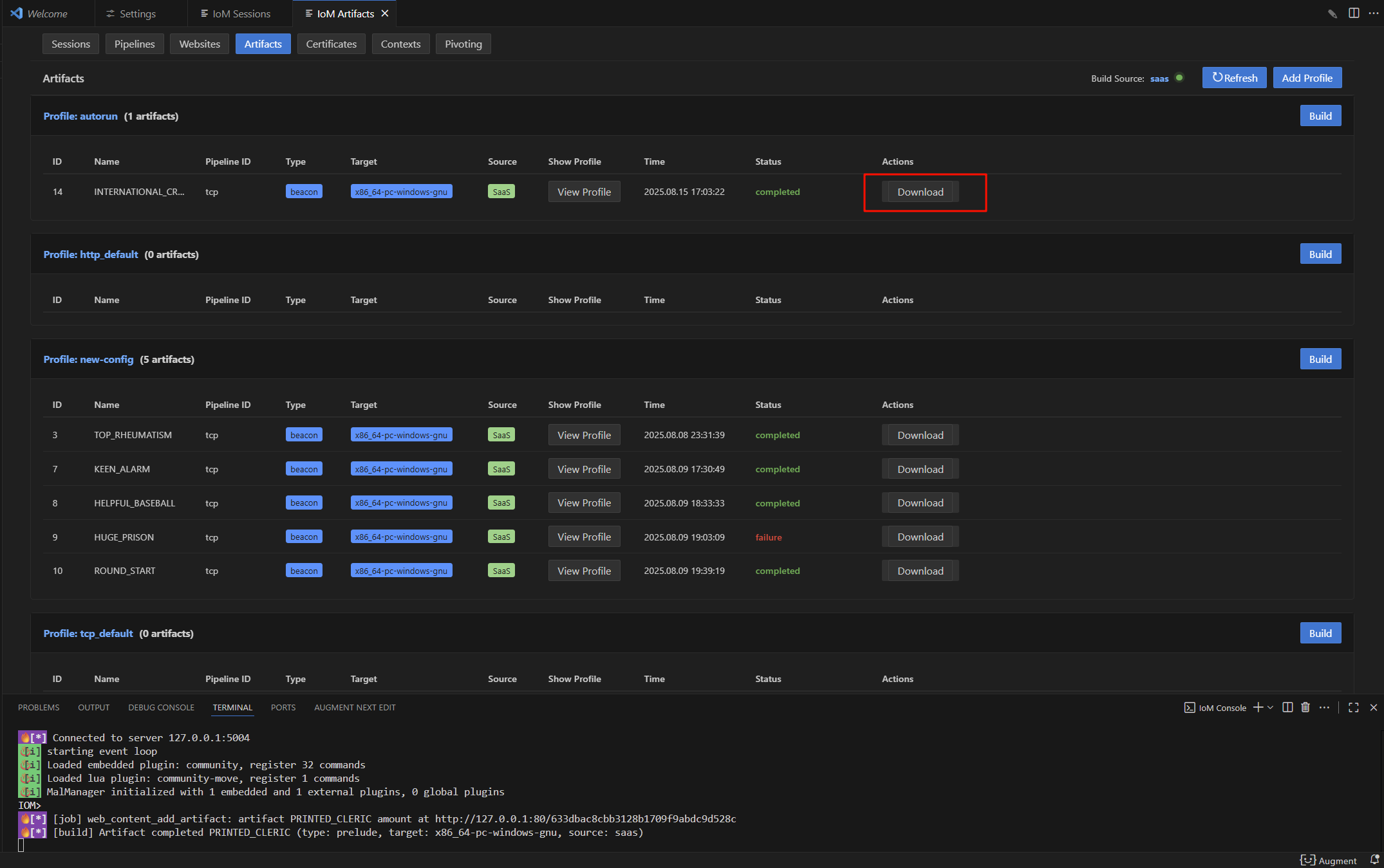
Task: Click the pencil icon in editor title bar
Action: click(x=1332, y=14)
